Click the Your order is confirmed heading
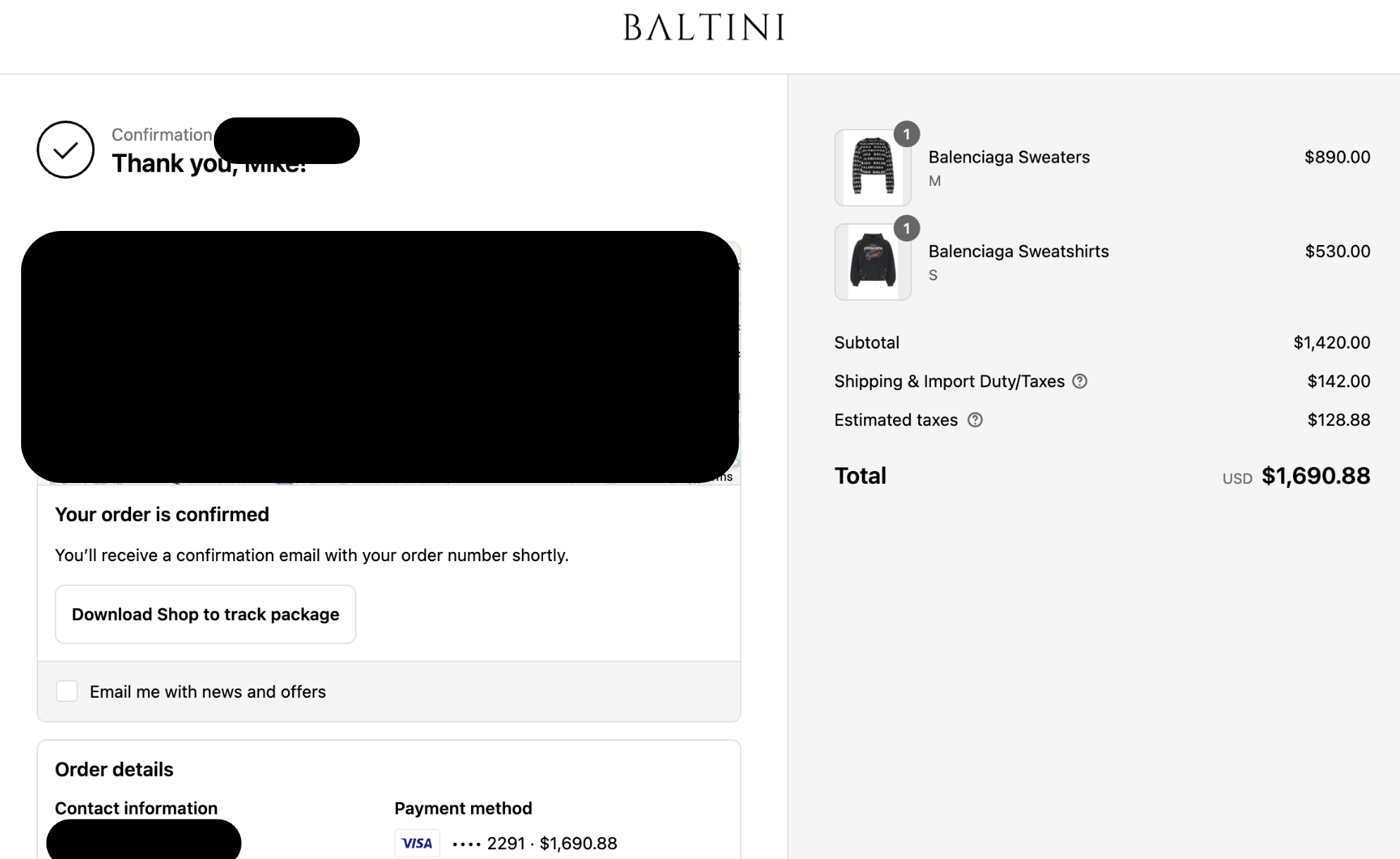This screenshot has height=859, width=1400. coord(162,514)
